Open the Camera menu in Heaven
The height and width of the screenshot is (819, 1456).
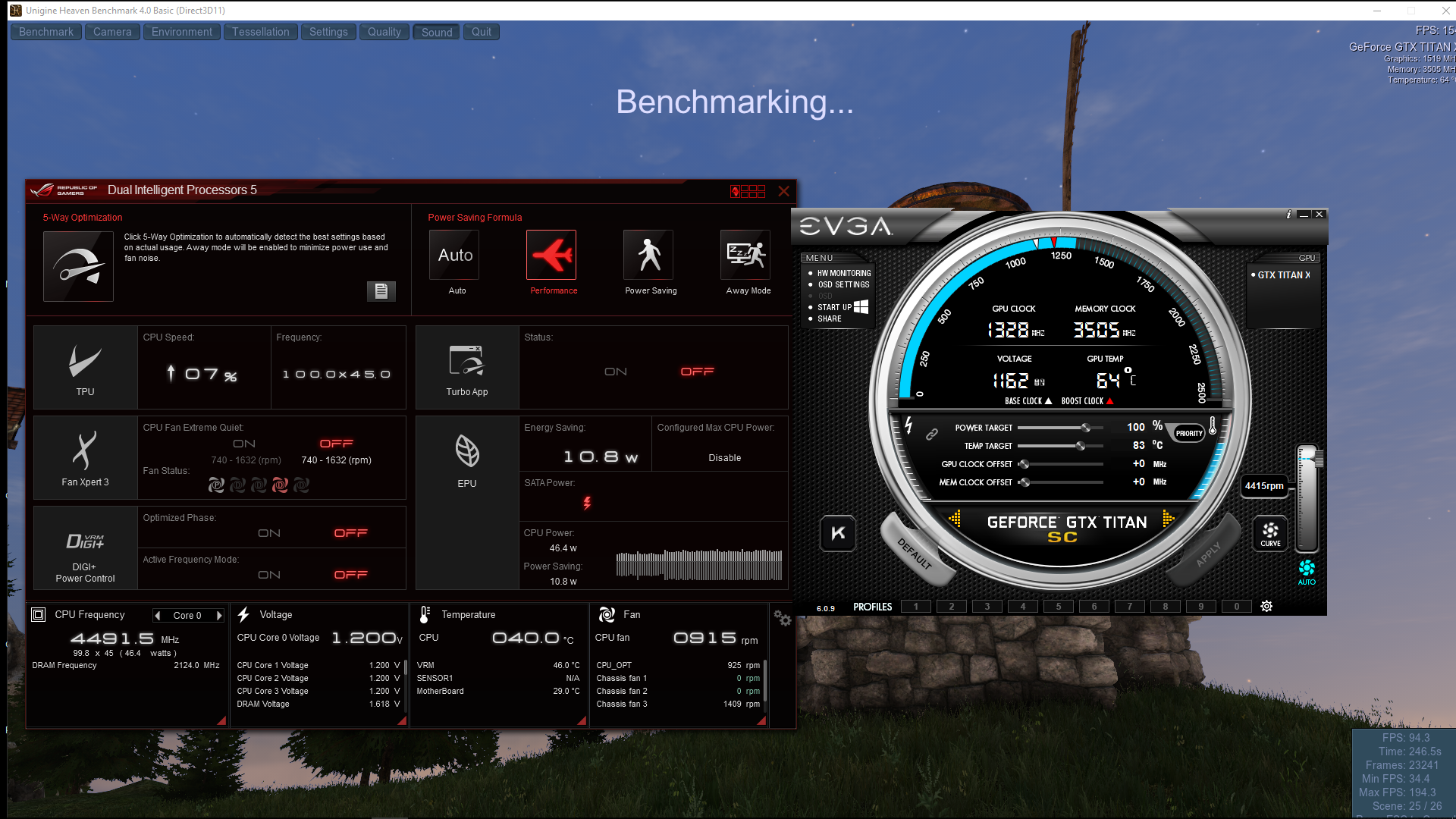coord(112,32)
